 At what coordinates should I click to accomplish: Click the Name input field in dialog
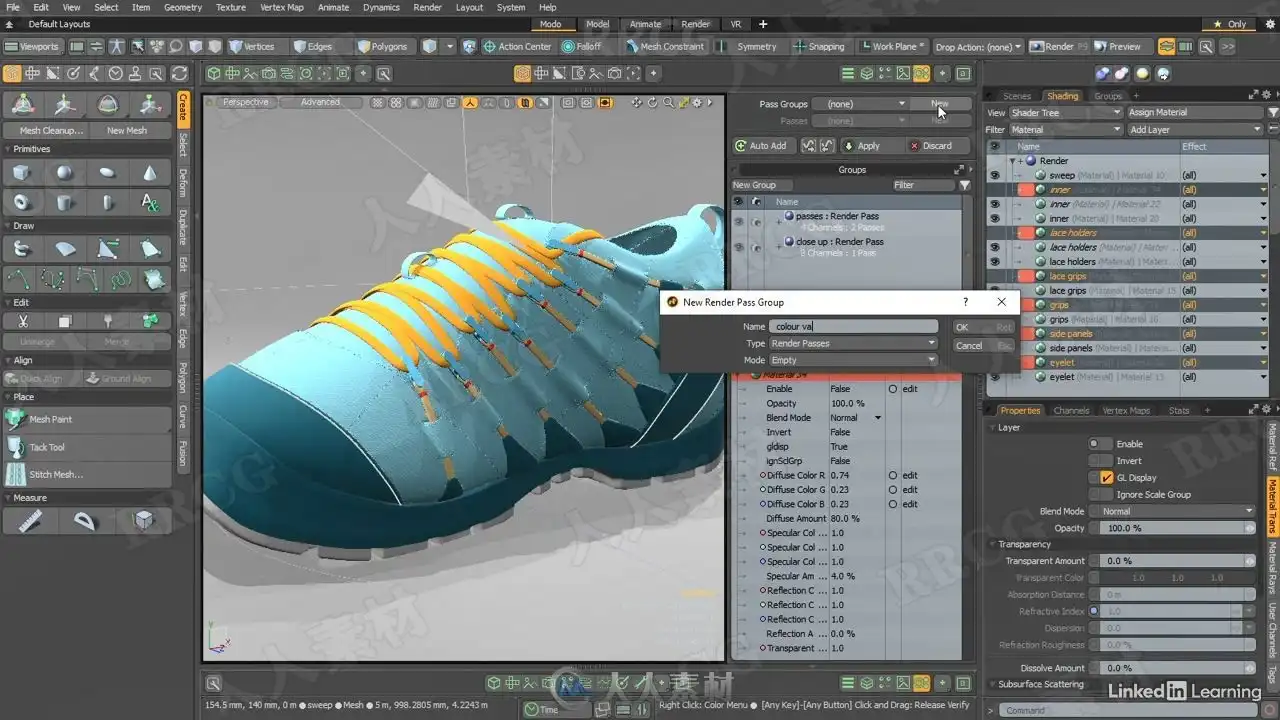(x=852, y=326)
